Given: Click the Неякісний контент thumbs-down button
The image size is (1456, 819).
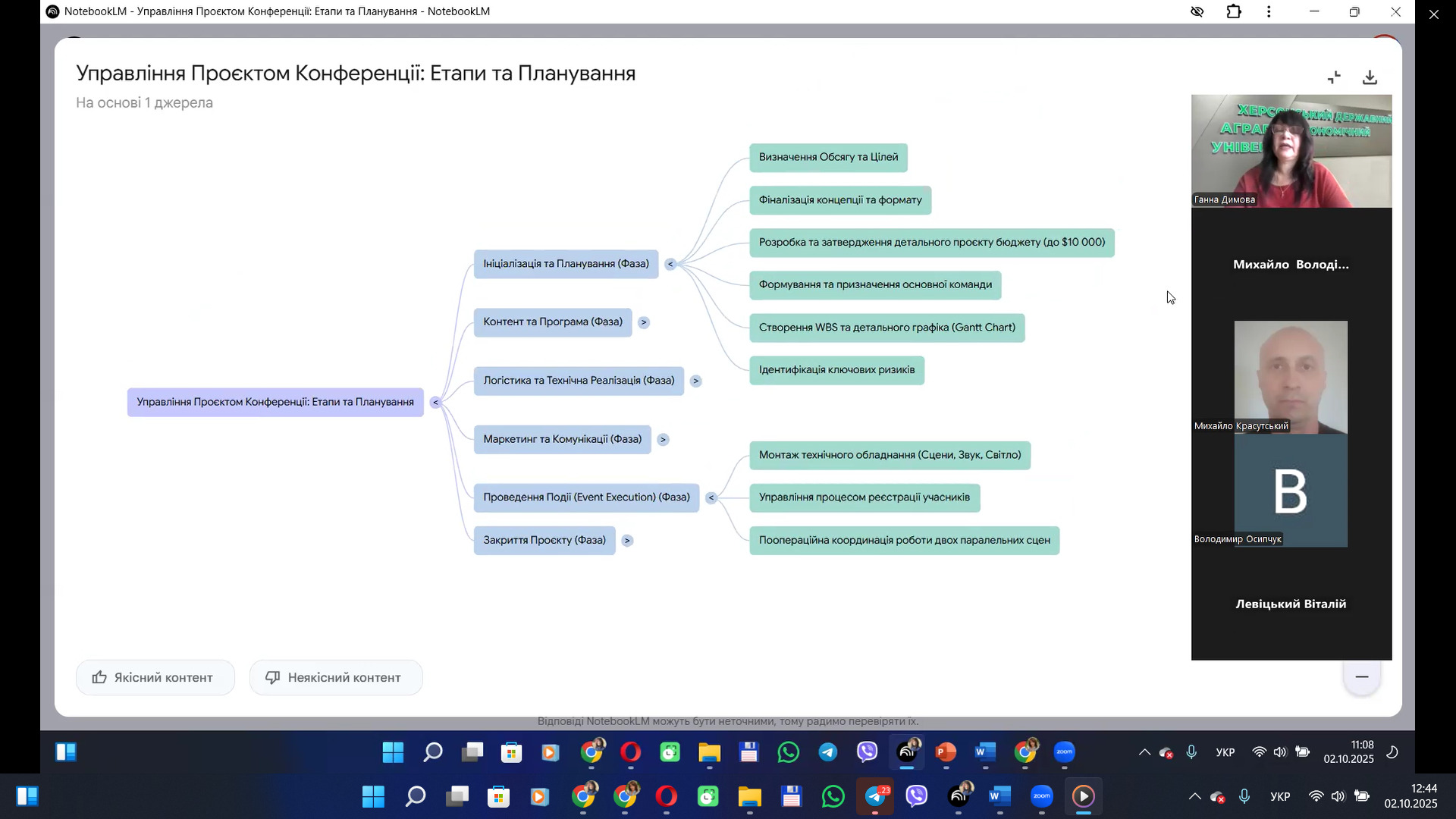Looking at the screenshot, I should (336, 677).
